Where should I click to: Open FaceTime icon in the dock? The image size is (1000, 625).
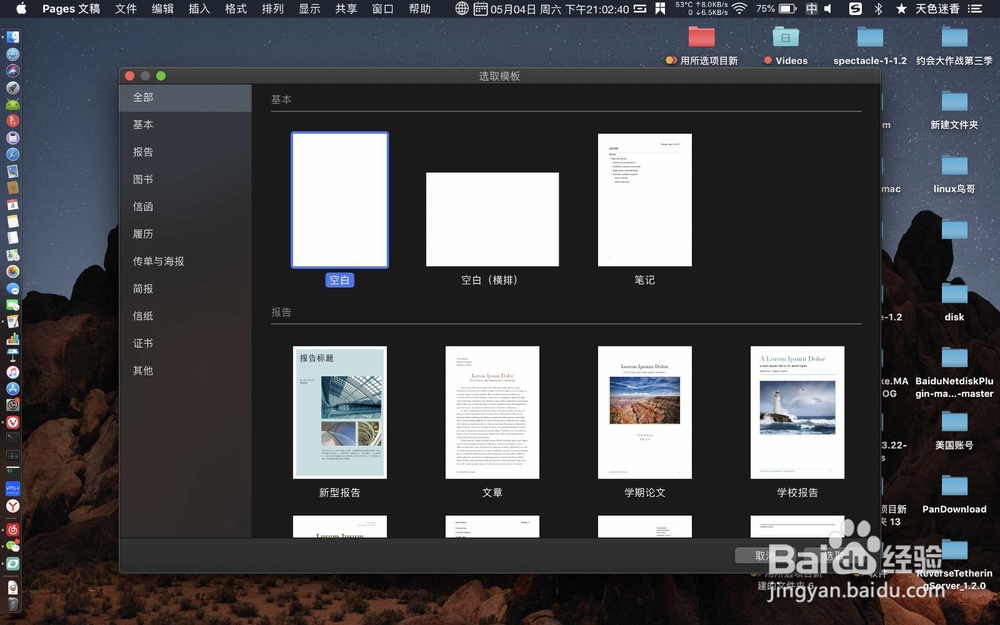(x=13, y=305)
